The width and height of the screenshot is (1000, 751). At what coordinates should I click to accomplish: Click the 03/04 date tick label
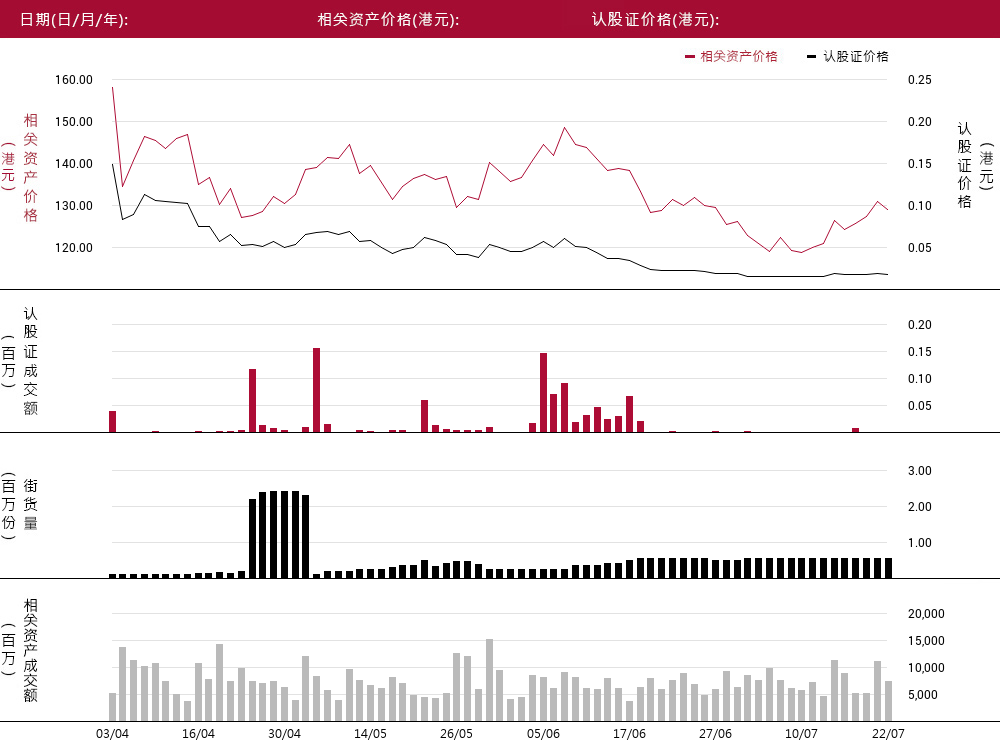click(112, 734)
